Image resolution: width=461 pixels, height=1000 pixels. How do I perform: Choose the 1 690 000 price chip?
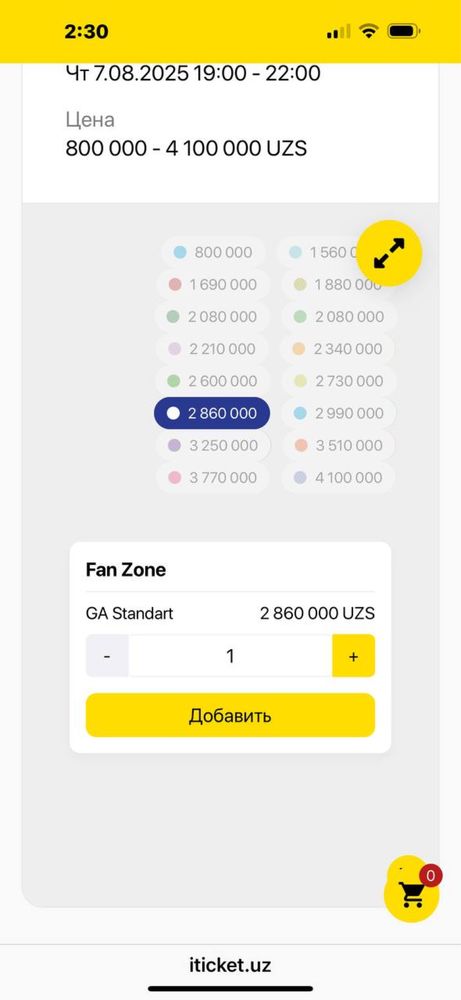pyautogui.click(x=212, y=284)
